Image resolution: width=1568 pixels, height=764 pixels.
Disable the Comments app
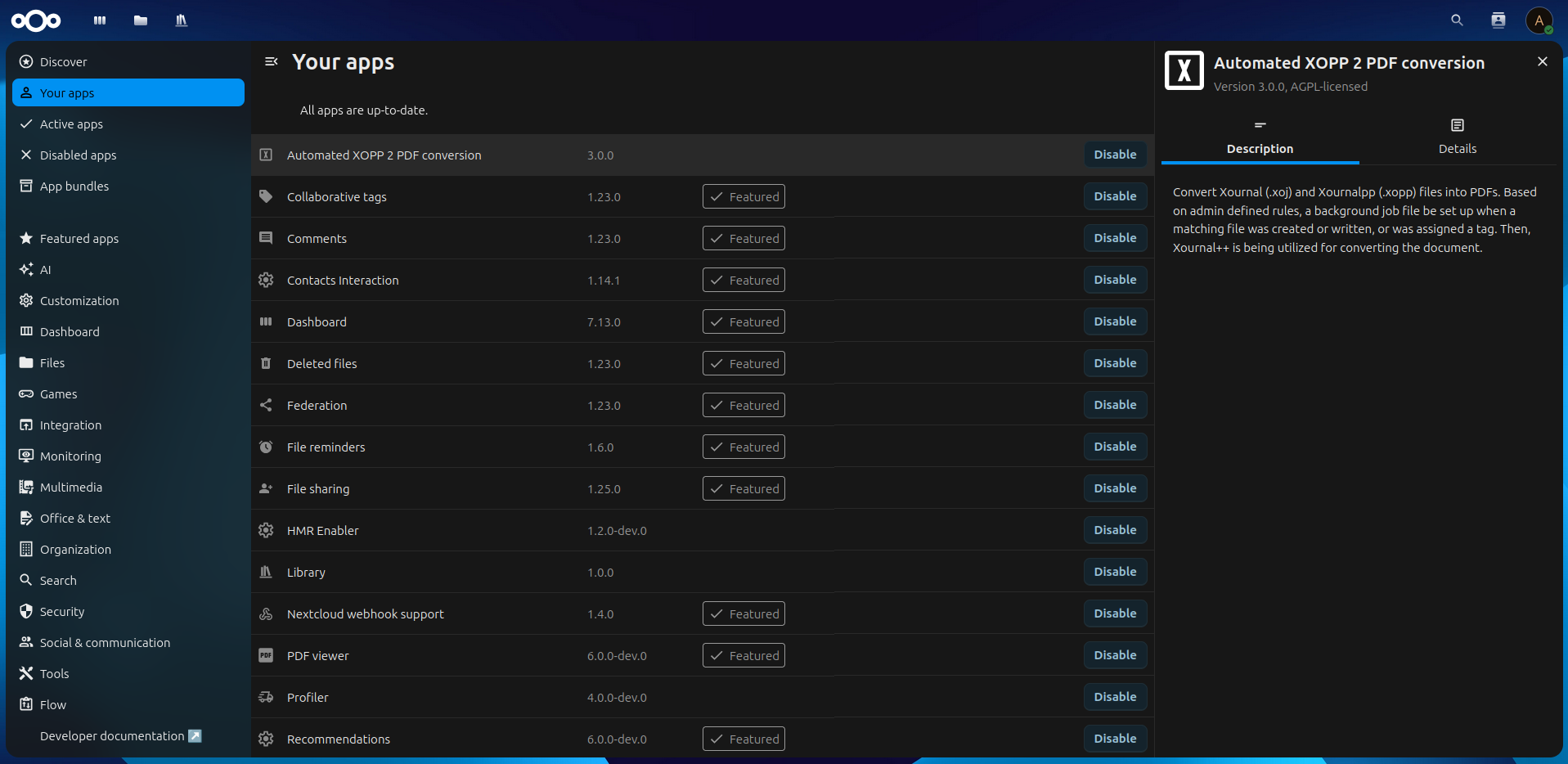1115,238
